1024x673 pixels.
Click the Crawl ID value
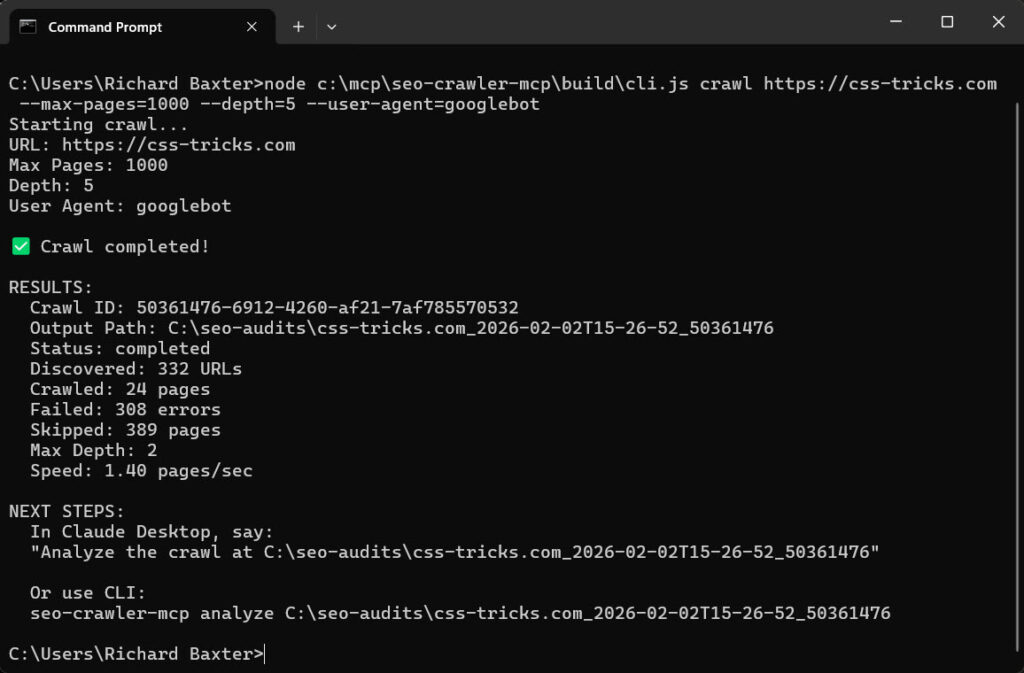pos(327,308)
